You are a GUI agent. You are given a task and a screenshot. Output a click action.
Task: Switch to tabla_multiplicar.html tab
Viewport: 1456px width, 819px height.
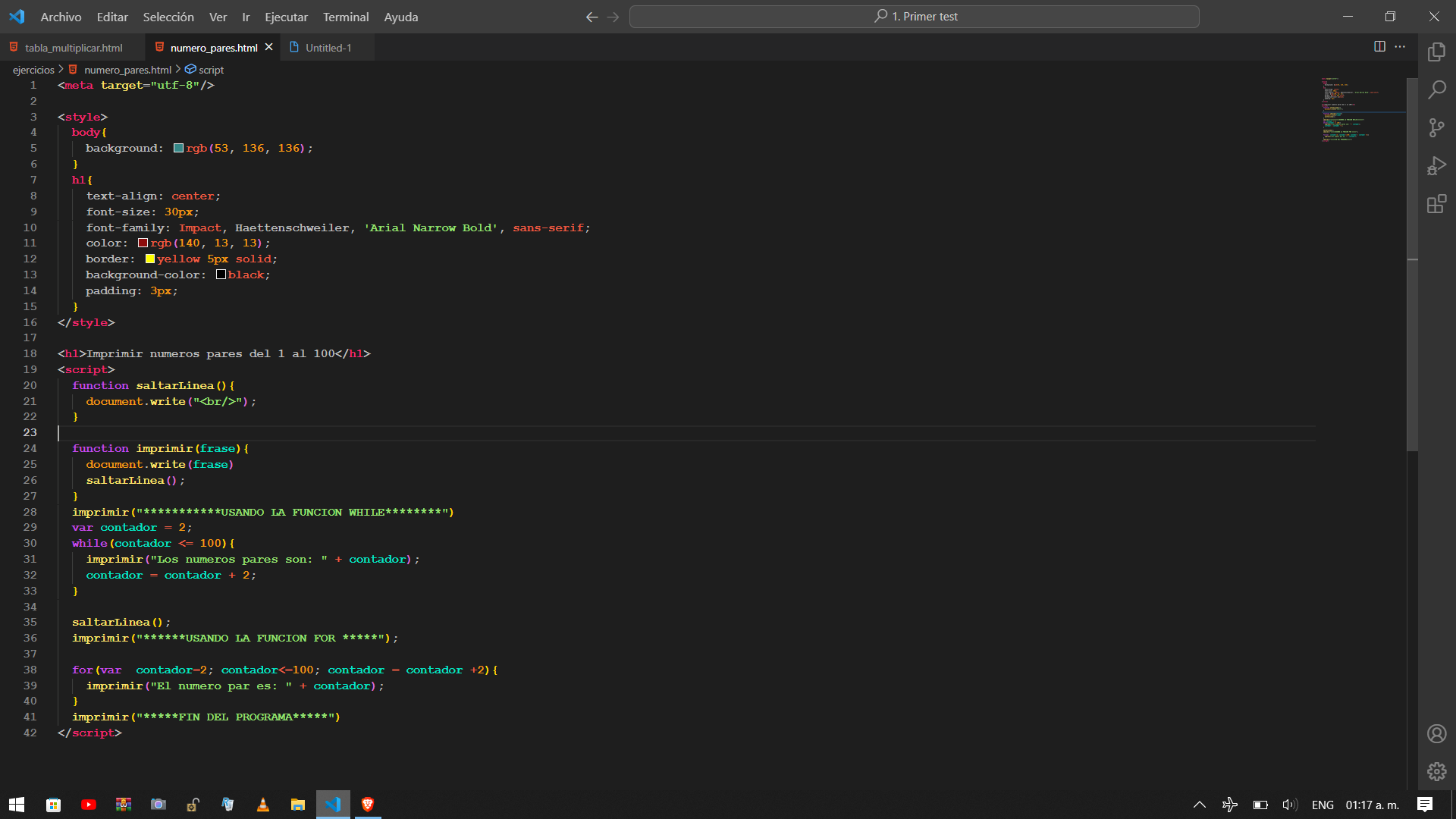click(76, 47)
